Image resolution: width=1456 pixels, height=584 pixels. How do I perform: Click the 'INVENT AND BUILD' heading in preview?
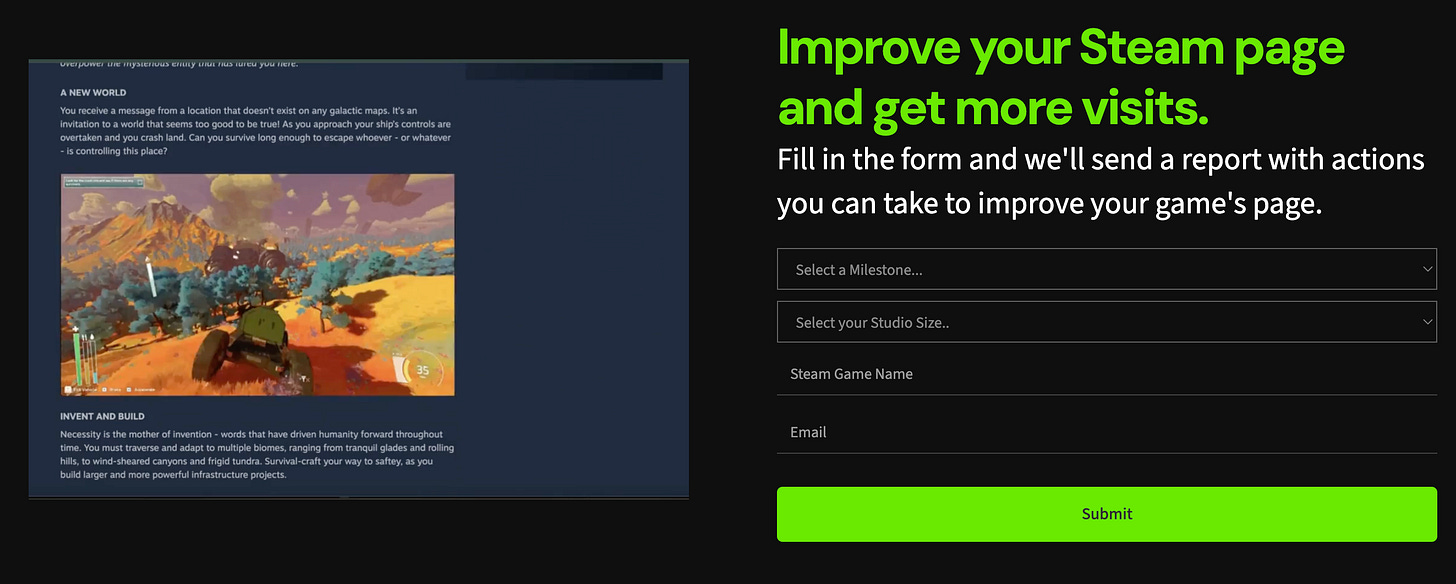pyautogui.click(x=102, y=416)
